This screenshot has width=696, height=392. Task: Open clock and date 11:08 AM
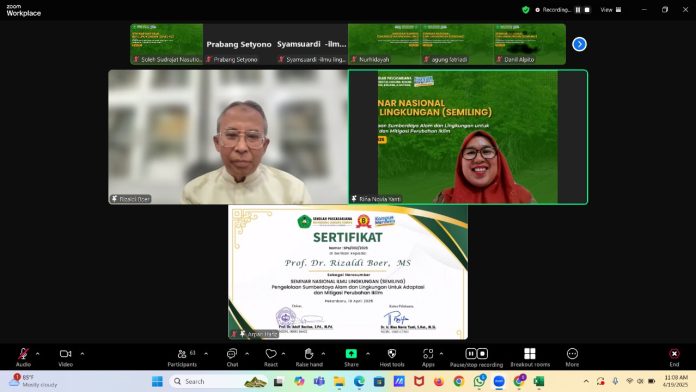(x=675, y=381)
